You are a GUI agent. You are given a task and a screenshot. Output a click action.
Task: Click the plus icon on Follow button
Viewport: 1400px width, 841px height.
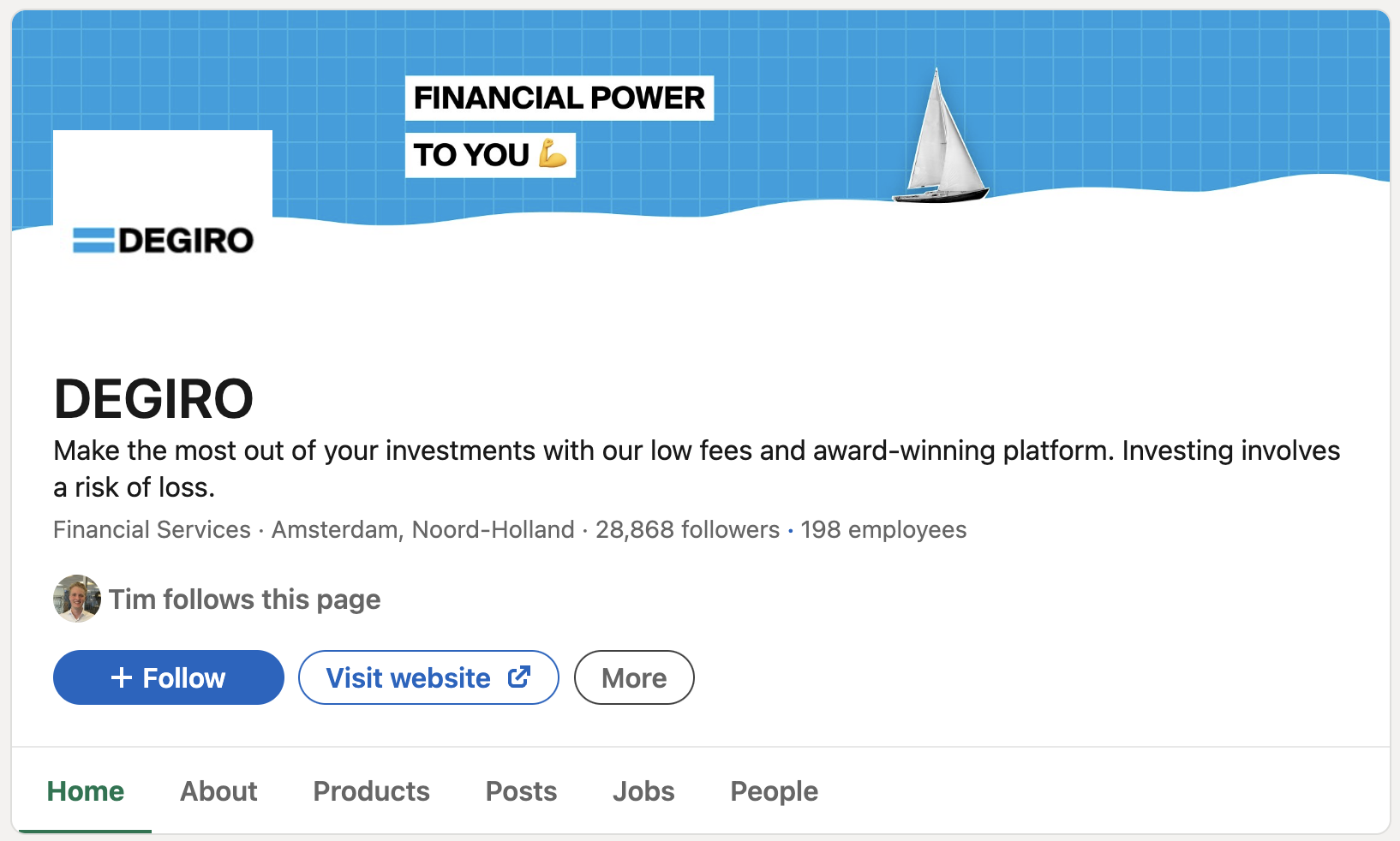point(122,677)
